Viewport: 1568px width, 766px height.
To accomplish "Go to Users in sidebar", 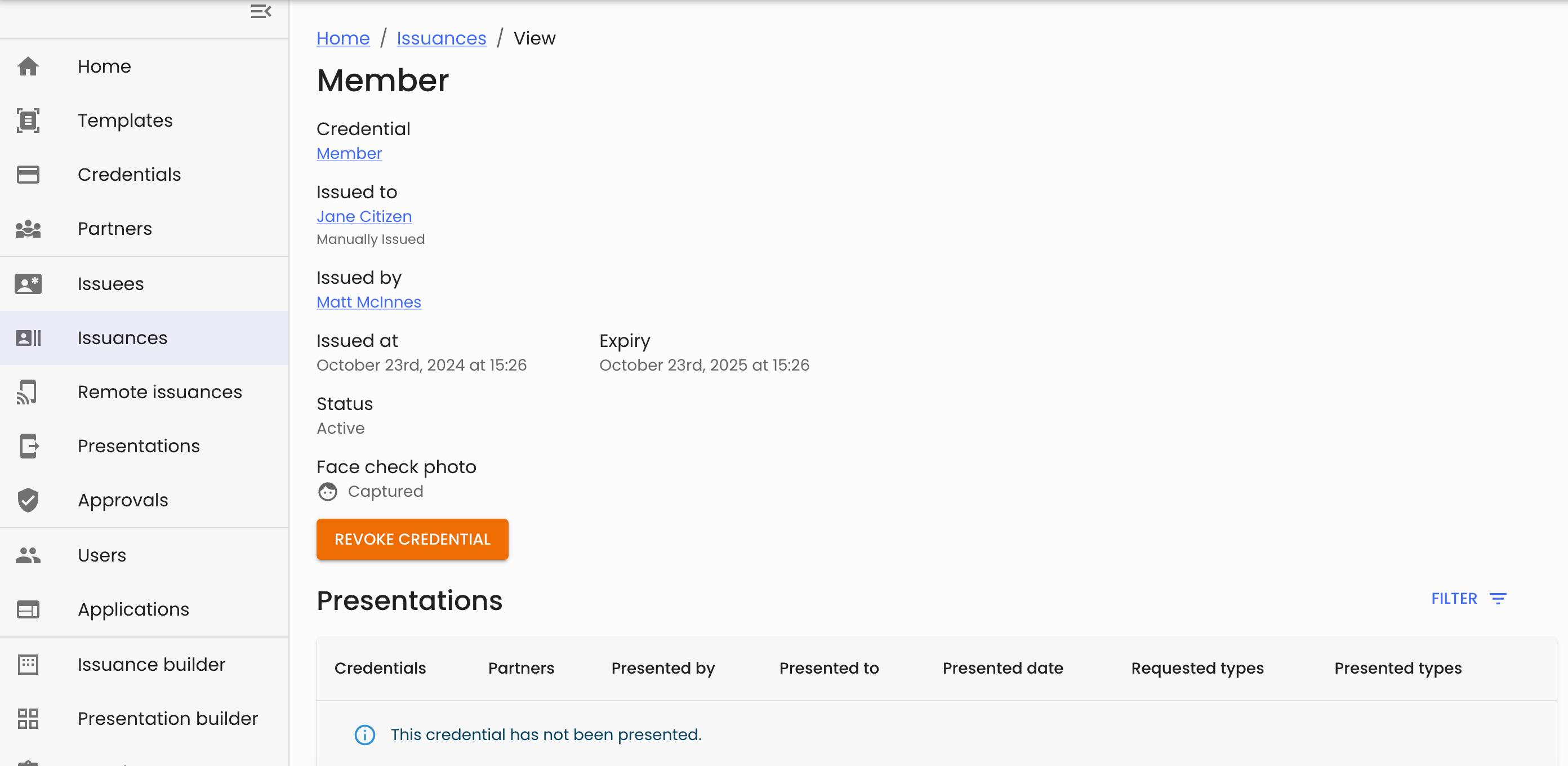I will click(101, 555).
